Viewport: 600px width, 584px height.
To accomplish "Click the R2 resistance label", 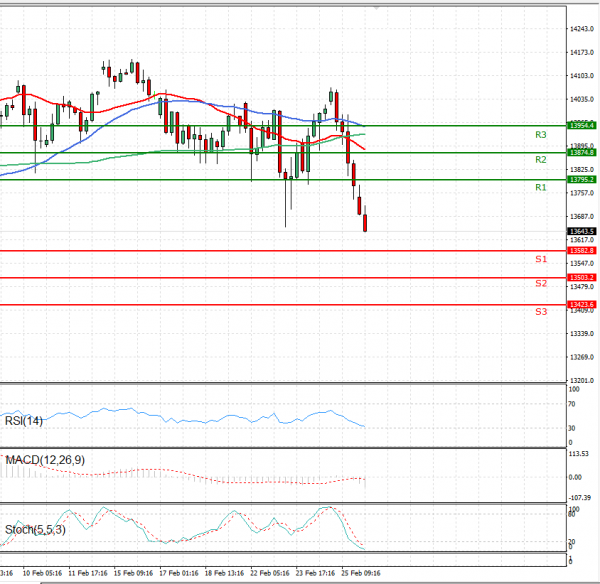I will 540,160.
